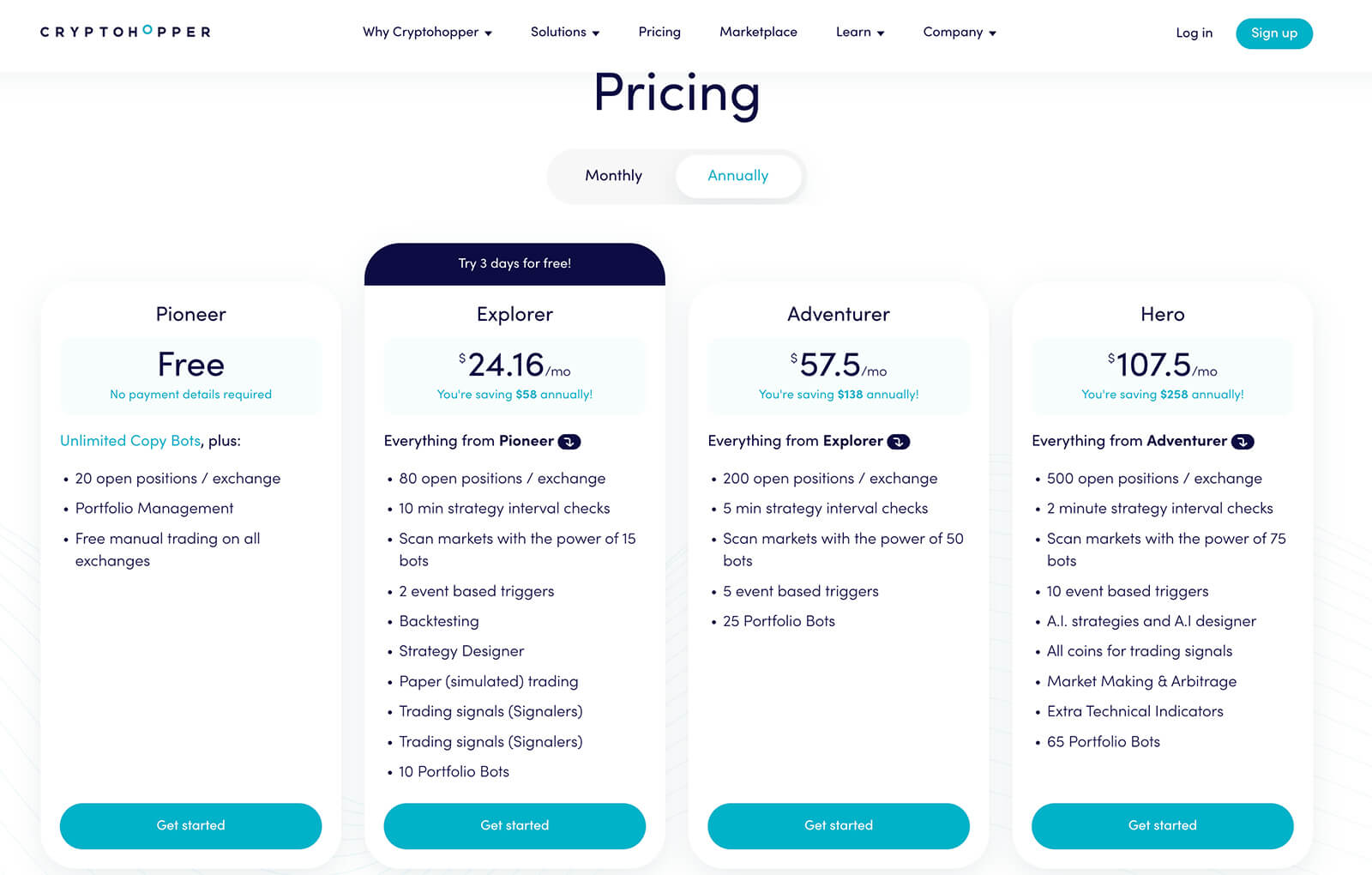Get started with the Adventurer plan
This screenshot has height=875, width=1372.
click(x=839, y=825)
